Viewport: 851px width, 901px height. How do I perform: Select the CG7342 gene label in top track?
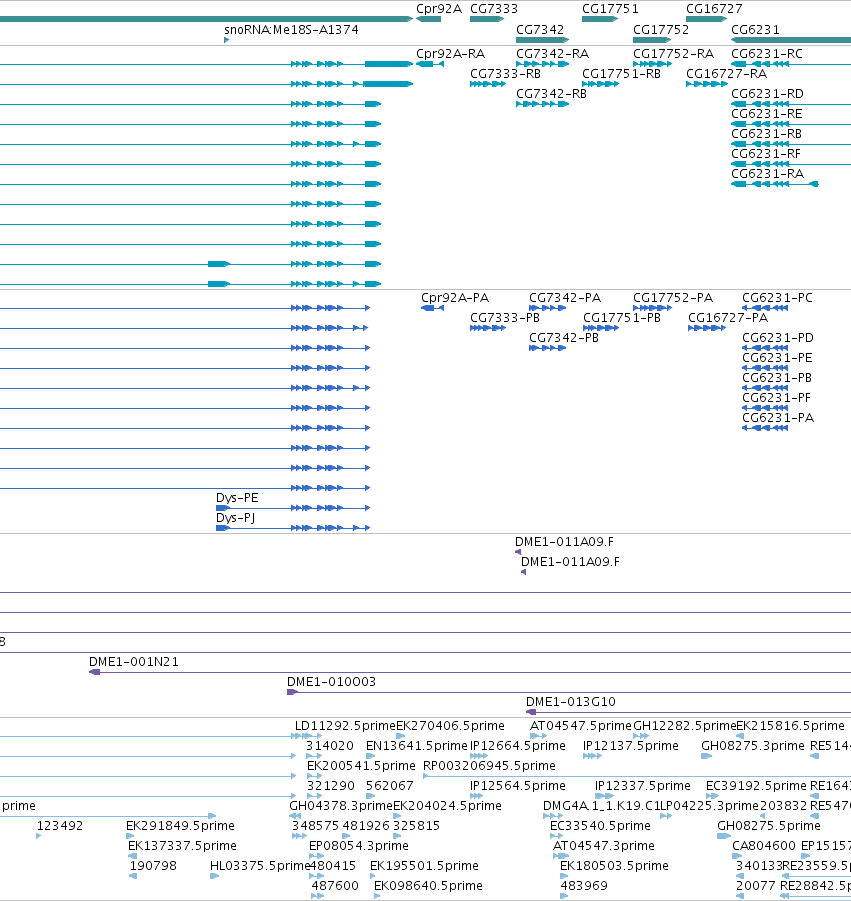[x=540, y=29]
